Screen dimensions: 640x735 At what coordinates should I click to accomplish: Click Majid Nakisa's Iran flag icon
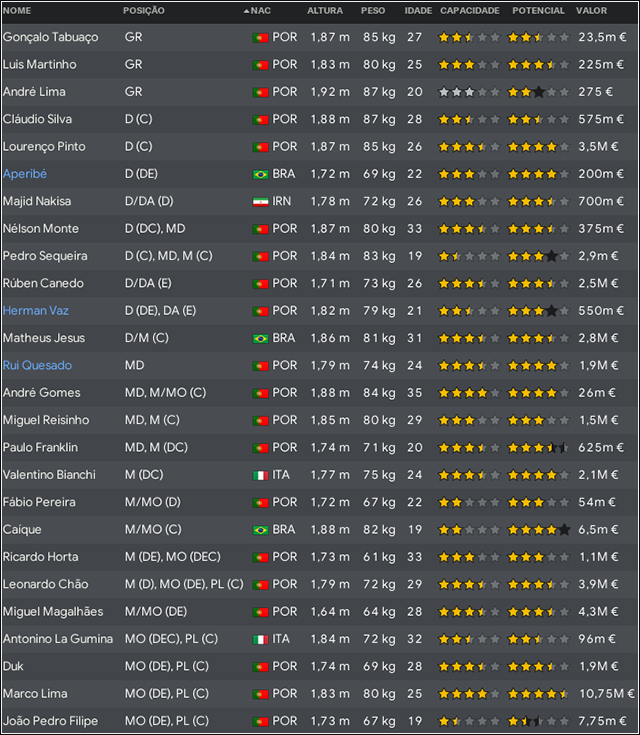(260, 202)
